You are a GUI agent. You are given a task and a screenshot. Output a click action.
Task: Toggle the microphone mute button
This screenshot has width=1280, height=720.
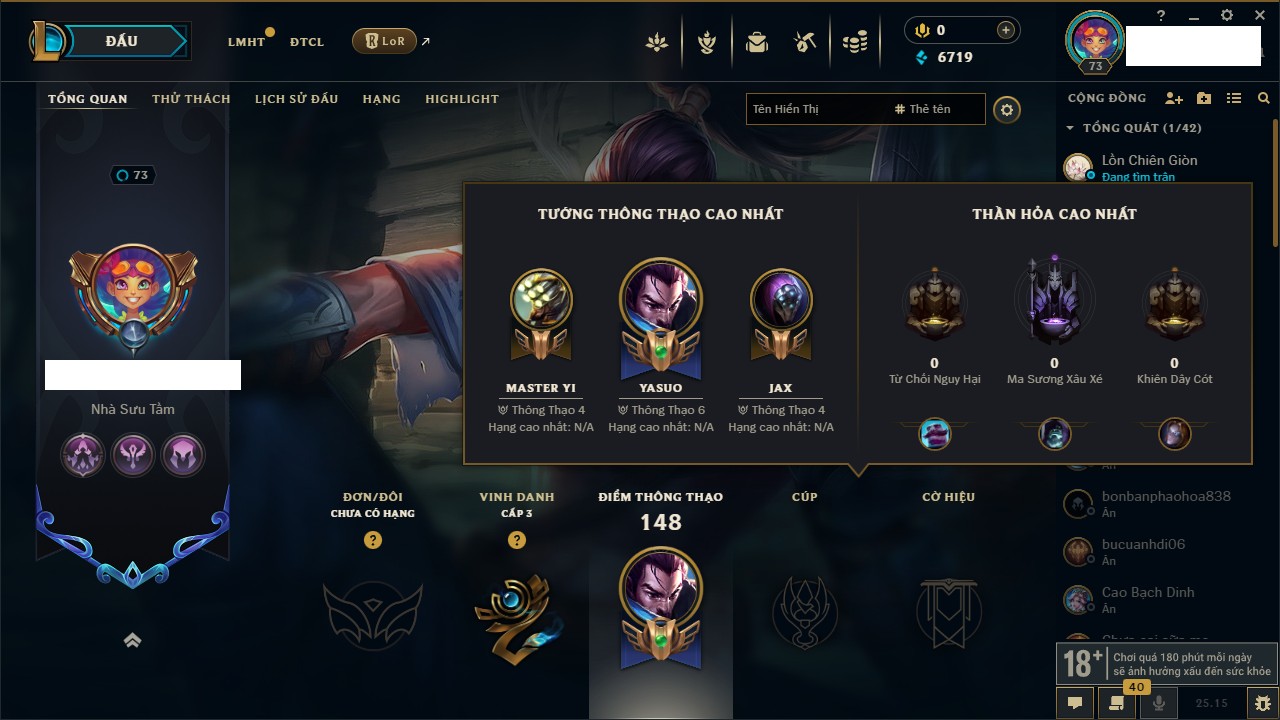coord(1159,703)
